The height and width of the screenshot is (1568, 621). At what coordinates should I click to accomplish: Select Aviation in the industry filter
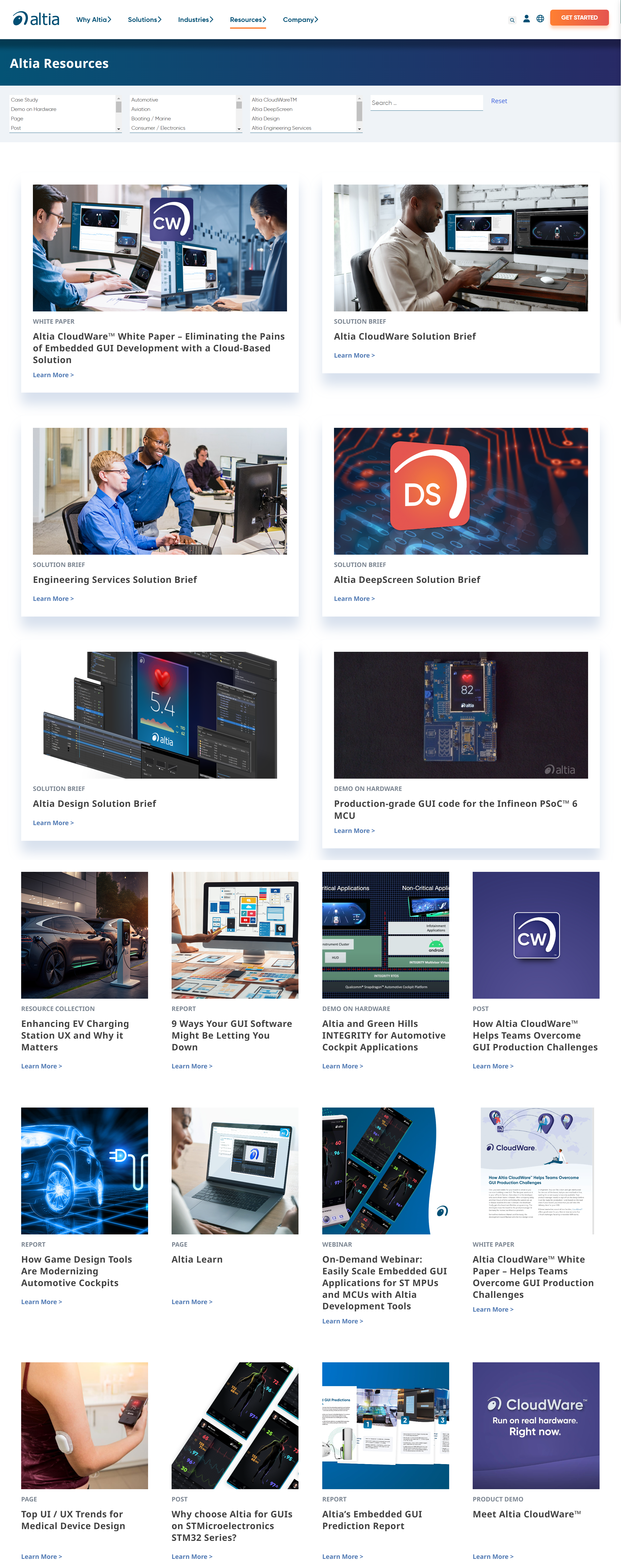point(183,110)
